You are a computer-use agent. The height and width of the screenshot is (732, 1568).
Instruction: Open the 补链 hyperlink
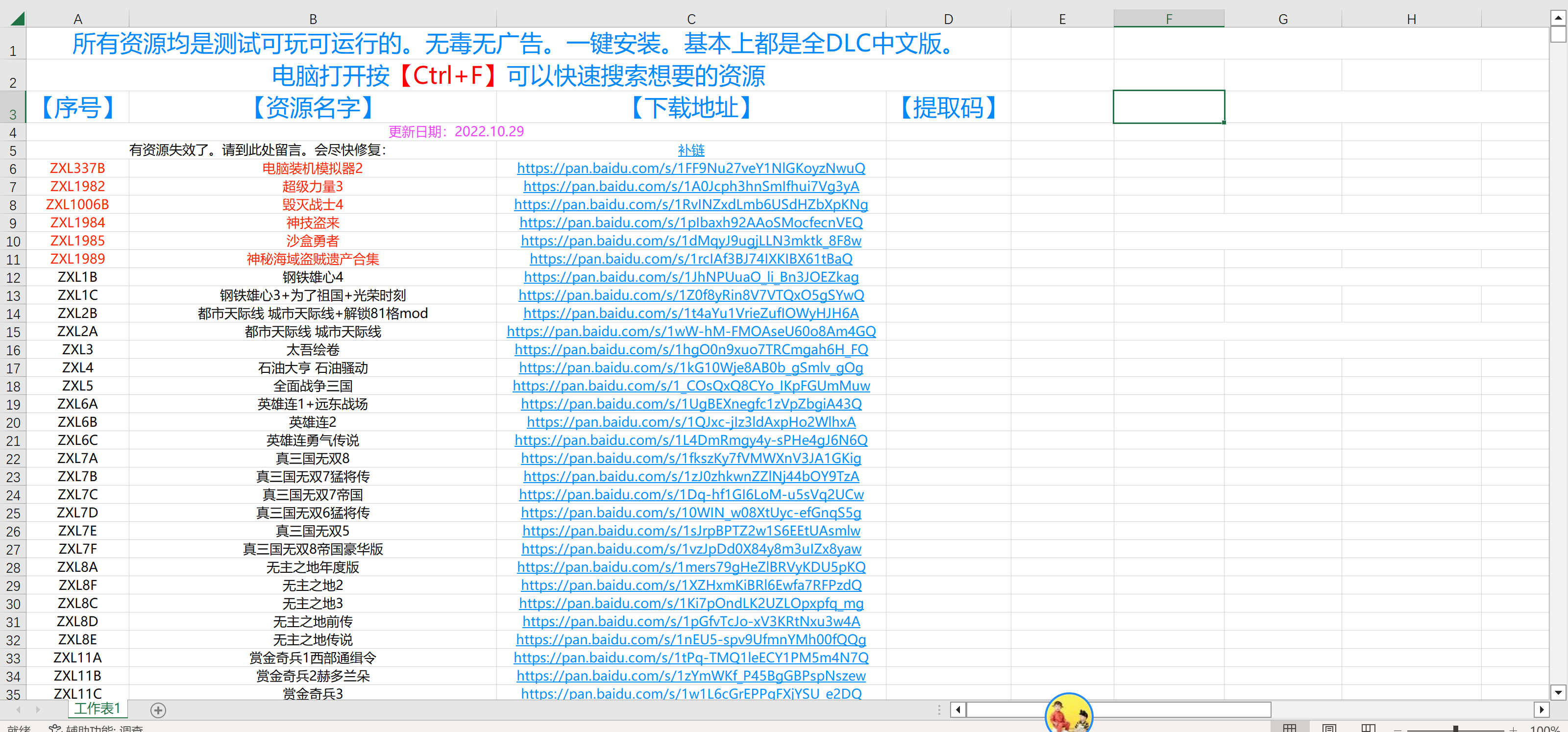[691, 150]
